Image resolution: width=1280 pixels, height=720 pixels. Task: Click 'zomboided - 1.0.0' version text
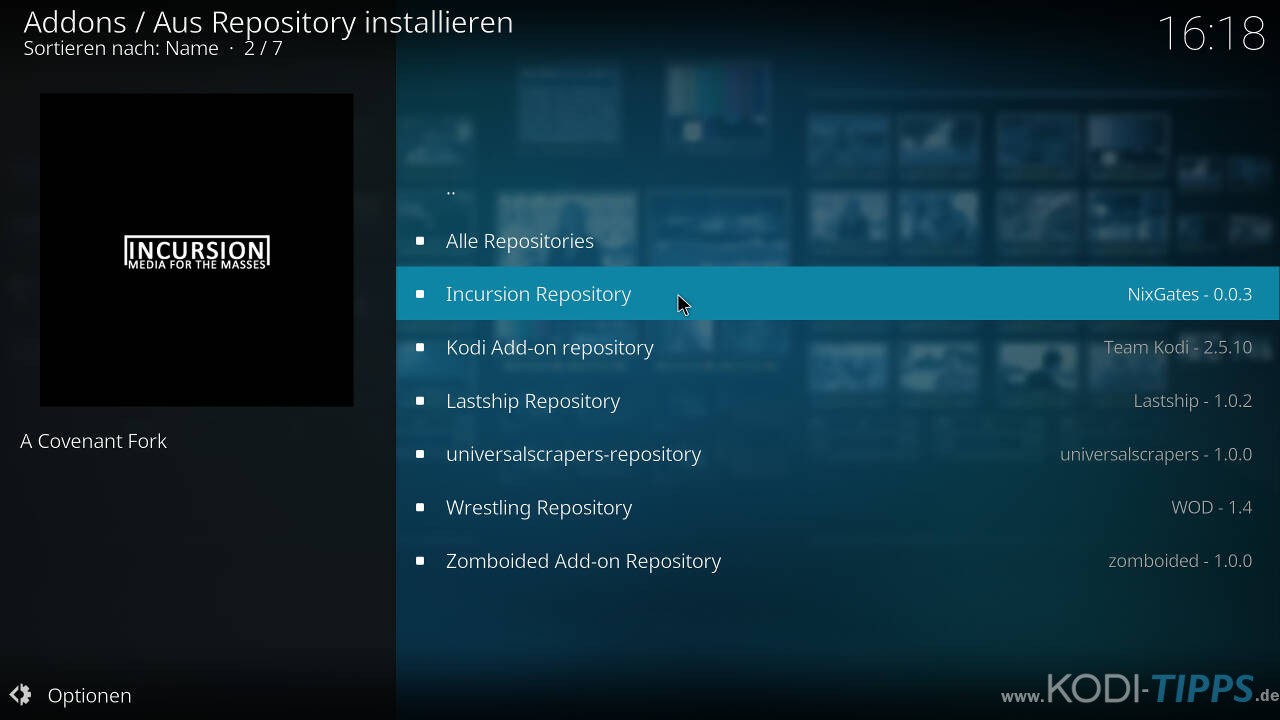[x=1180, y=561]
